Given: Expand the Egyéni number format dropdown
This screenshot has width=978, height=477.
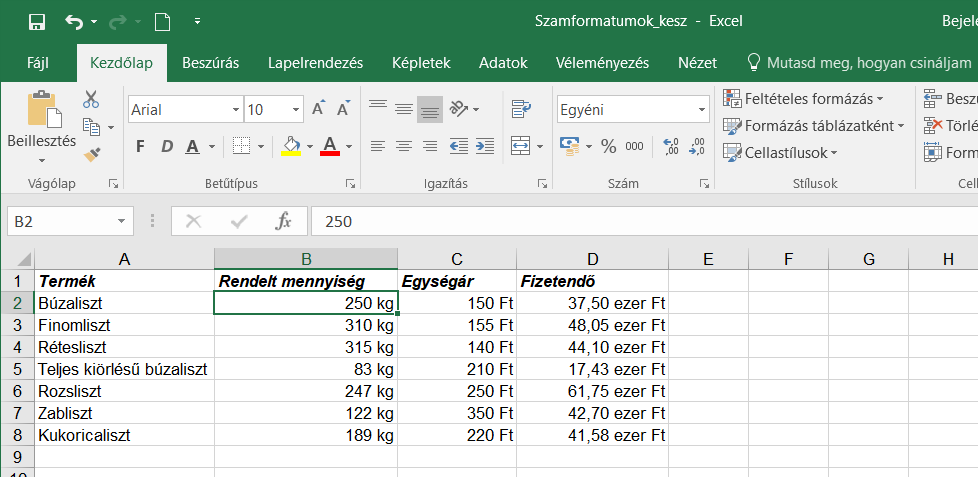Looking at the screenshot, I should click(x=701, y=110).
